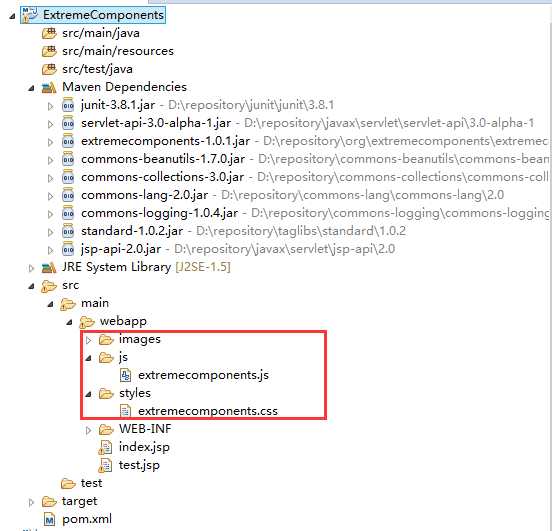Viewport: 552px width, 531px height.
Task: Click the images folder icon
Action: [106, 339]
